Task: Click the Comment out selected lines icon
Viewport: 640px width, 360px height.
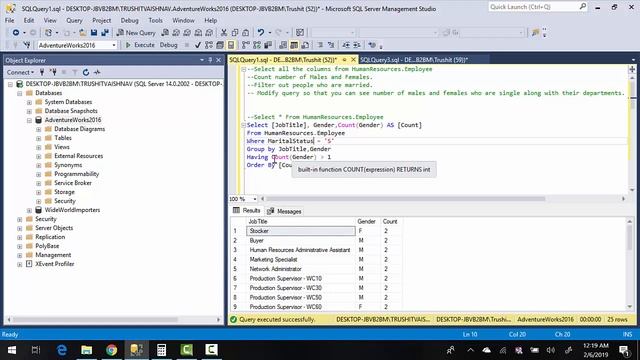Action: pyautogui.click(x=320, y=45)
